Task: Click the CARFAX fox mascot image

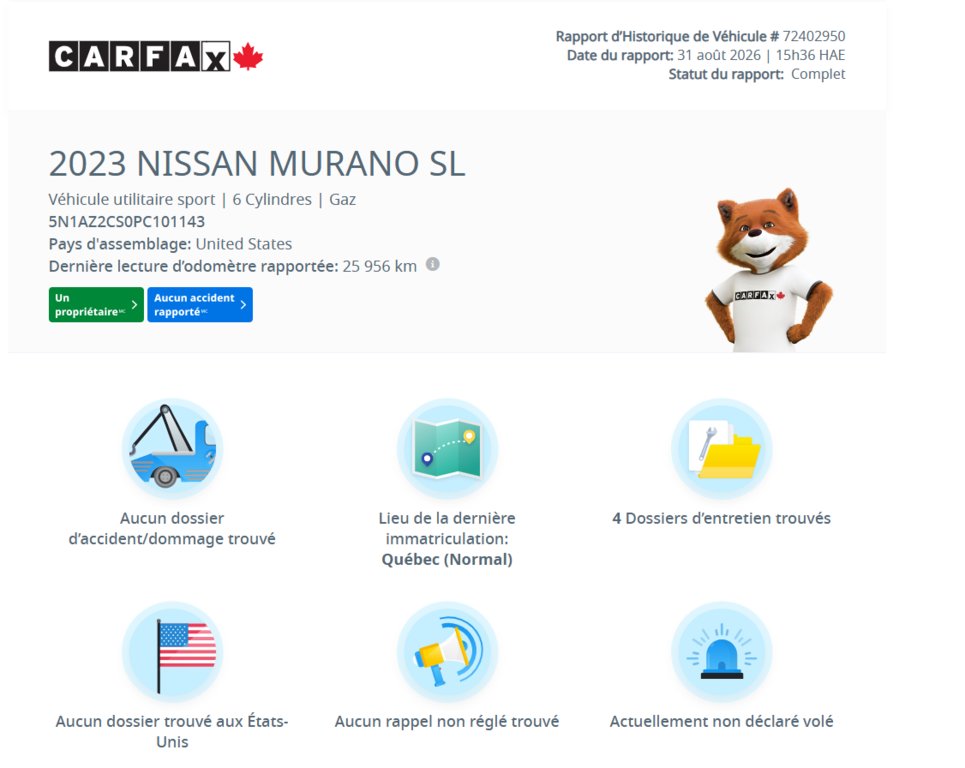Action: (768, 270)
